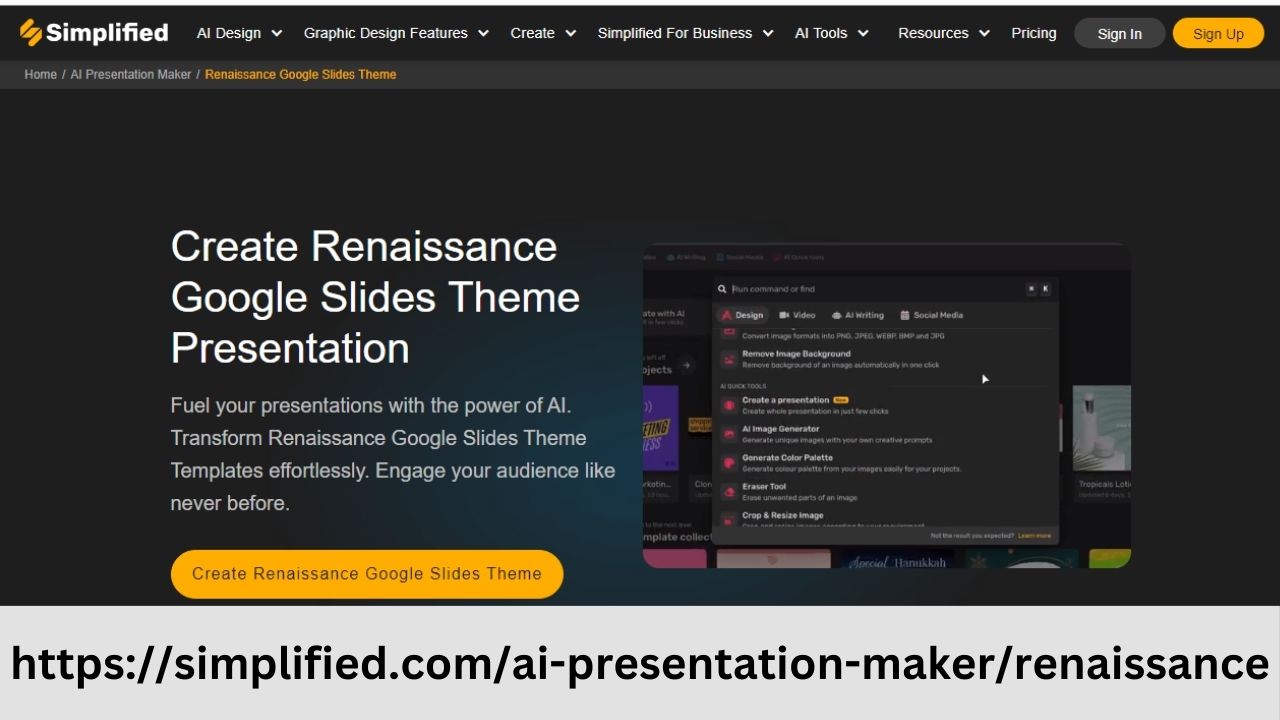The height and width of the screenshot is (720, 1280).
Task: Click the search magnifier in the command palette
Action: 721,288
